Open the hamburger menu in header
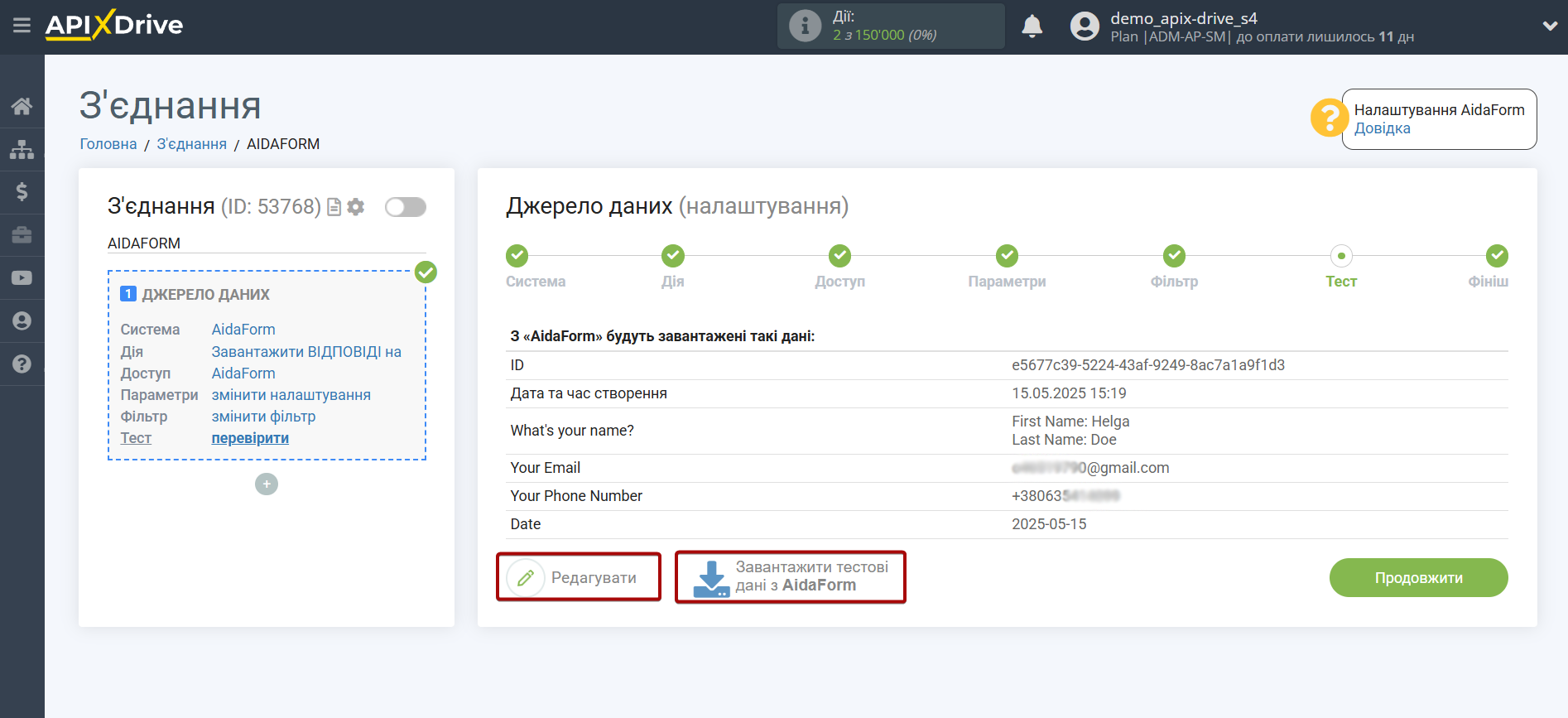The width and height of the screenshot is (1568, 718). (22, 26)
